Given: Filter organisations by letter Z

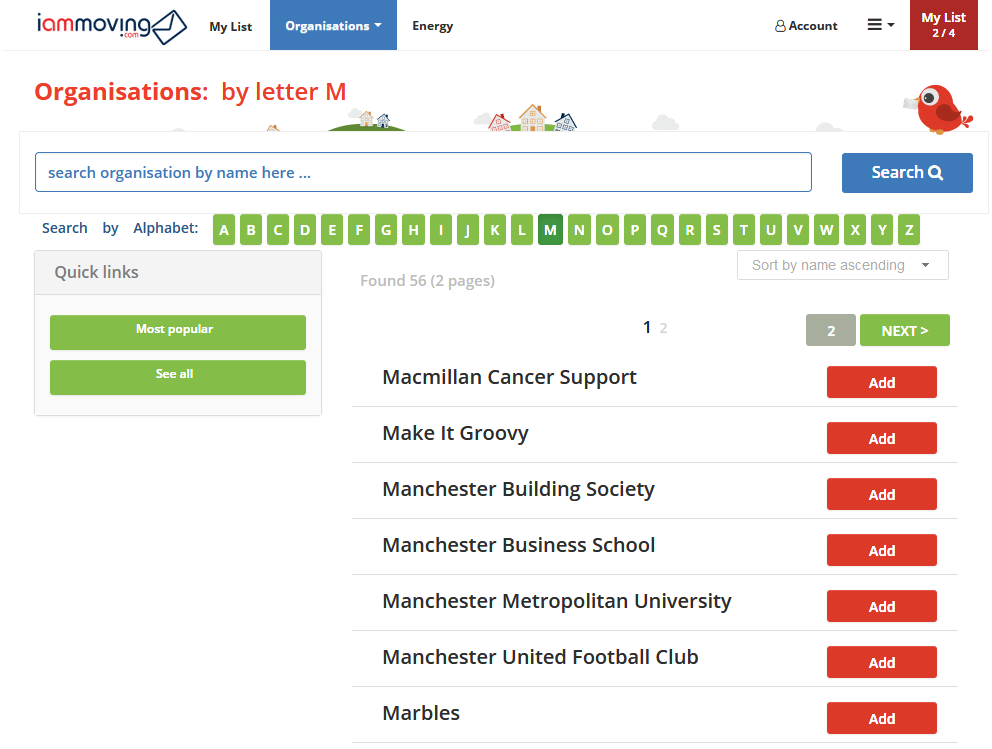Looking at the screenshot, I should pyautogui.click(x=909, y=230).
